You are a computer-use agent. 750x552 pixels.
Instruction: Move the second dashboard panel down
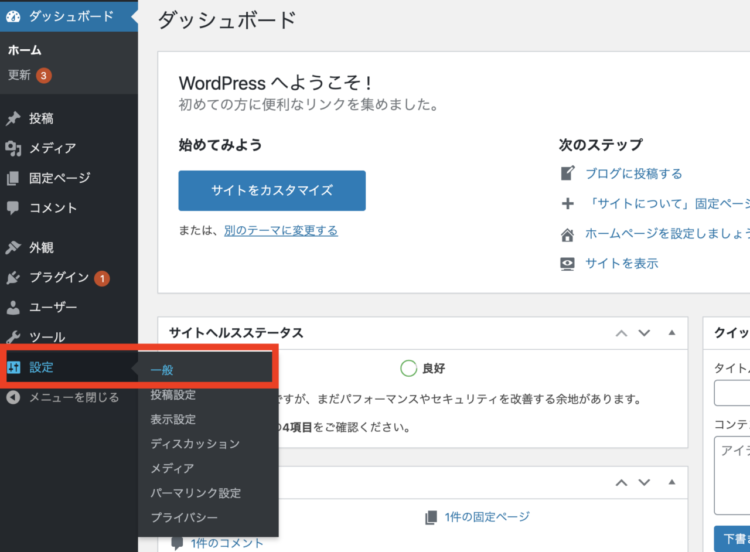[x=644, y=482]
